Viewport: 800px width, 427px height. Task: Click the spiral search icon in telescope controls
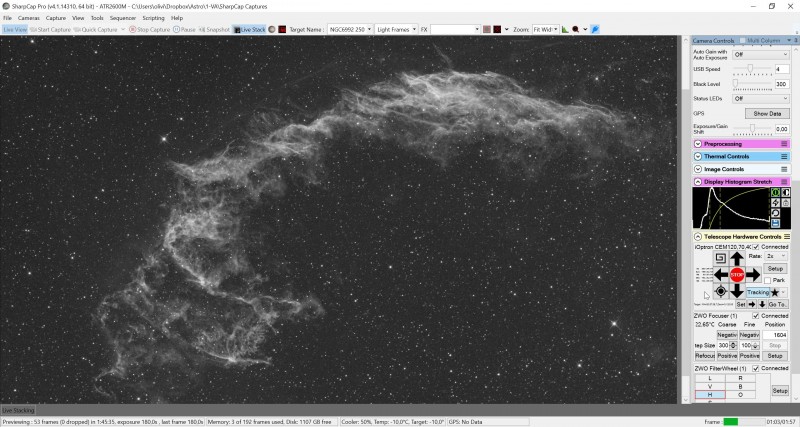point(720,258)
